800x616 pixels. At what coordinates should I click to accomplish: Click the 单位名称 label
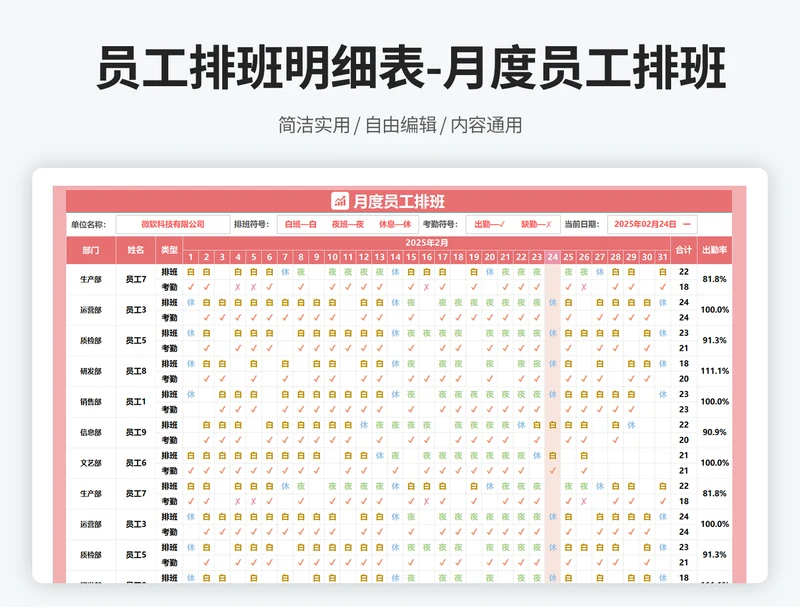pyautogui.click(x=88, y=224)
